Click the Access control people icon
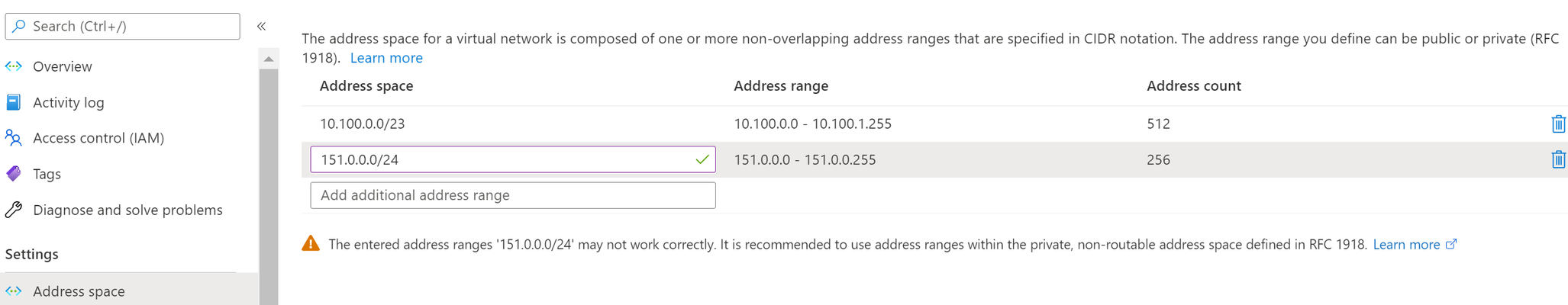Screen dimensions: 1568x305 (14, 138)
